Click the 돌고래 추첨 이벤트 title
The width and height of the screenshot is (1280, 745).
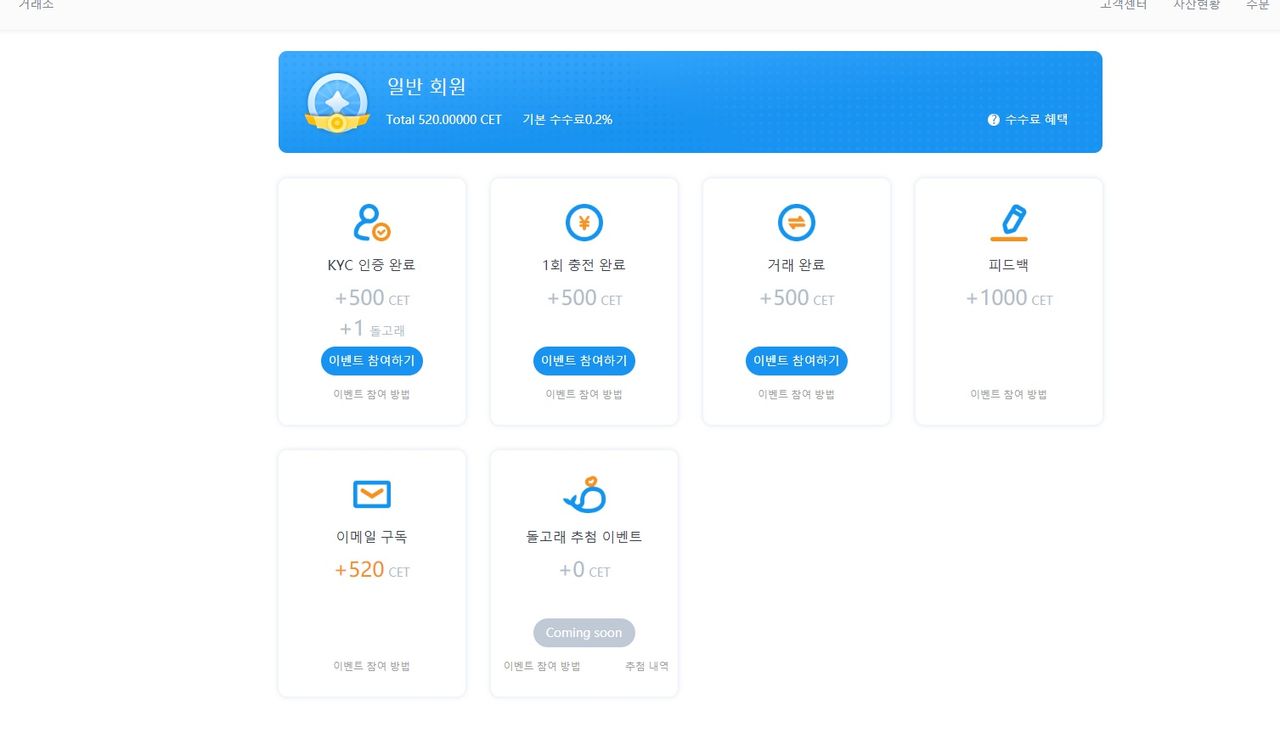pyautogui.click(x=584, y=538)
